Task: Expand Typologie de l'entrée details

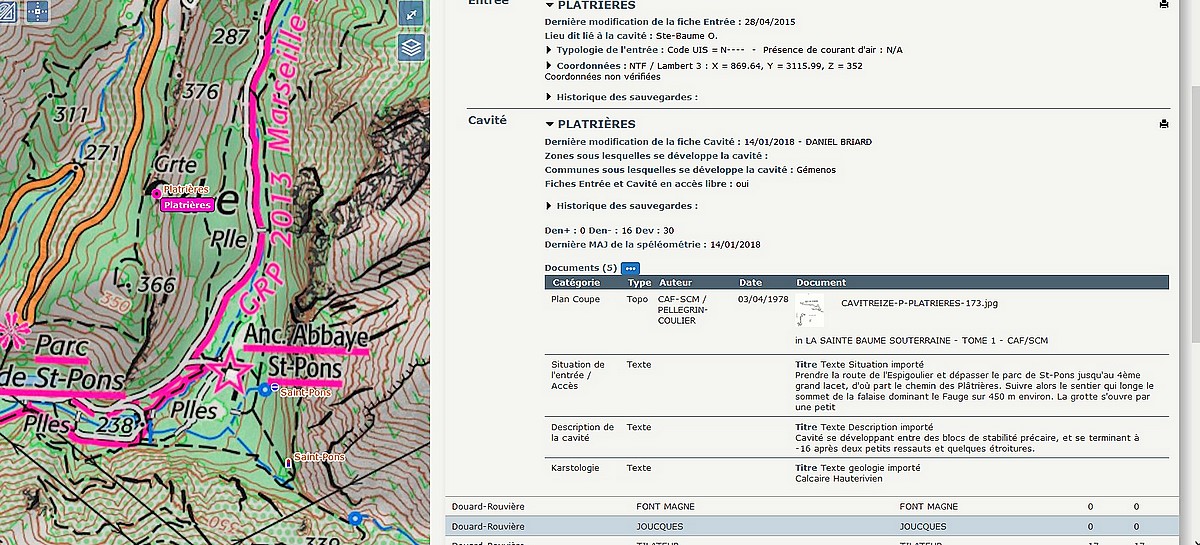Action: [x=549, y=50]
